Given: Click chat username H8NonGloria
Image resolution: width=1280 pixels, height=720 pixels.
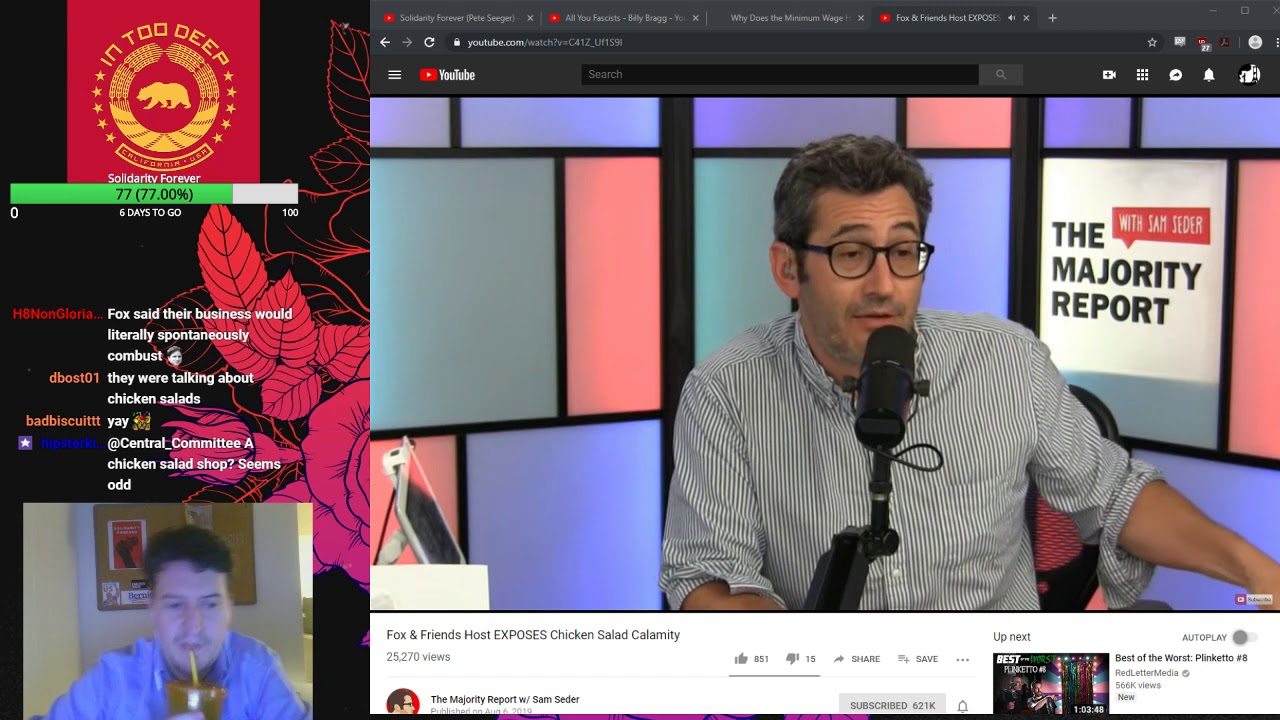Looking at the screenshot, I should pyautogui.click(x=57, y=314).
